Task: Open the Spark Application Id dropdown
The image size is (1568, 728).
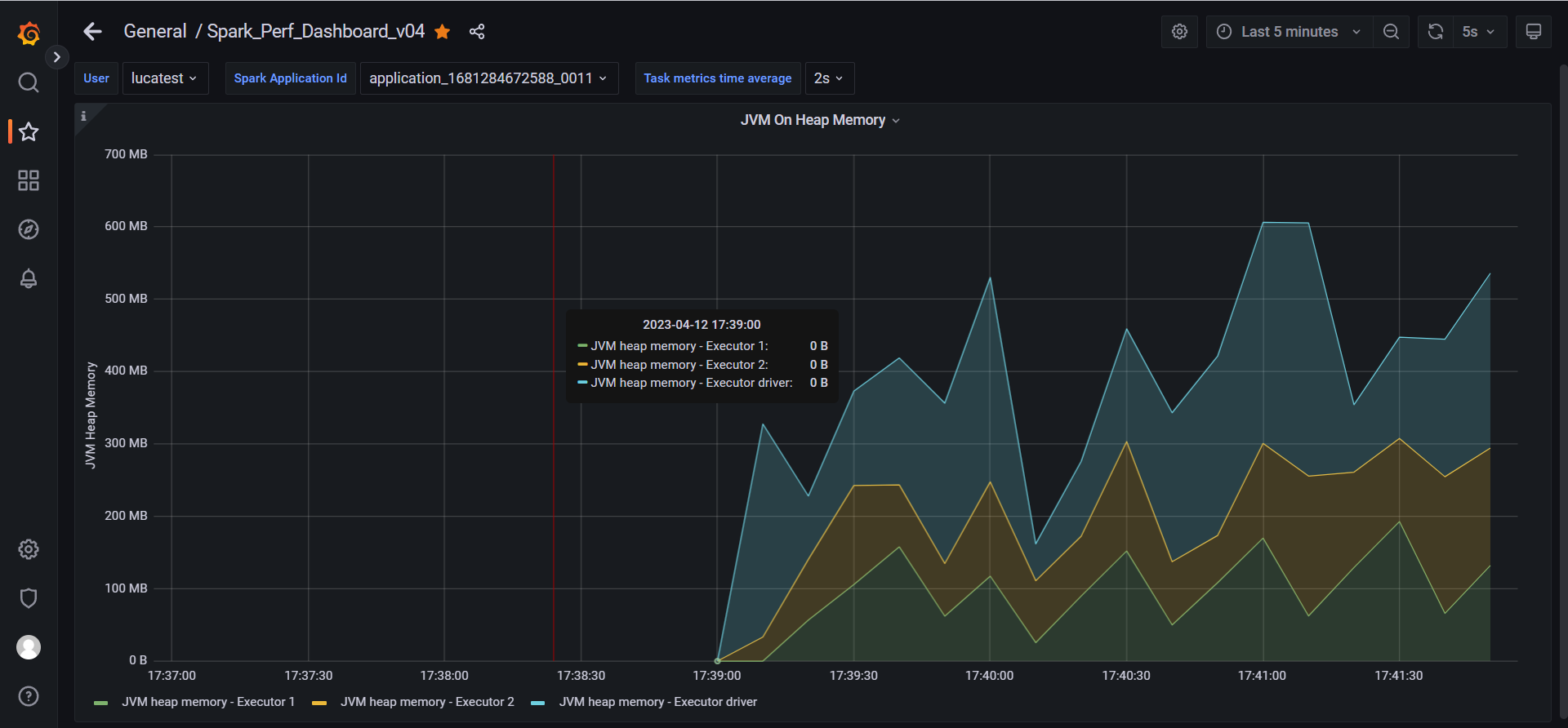Action: pyautogui.click(x=489, y=78)
